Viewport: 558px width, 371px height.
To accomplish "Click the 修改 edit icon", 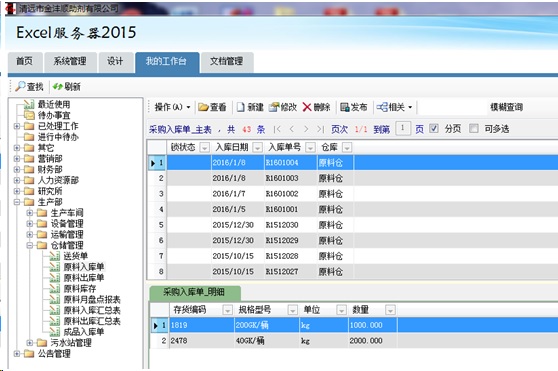I will [274, 107].
